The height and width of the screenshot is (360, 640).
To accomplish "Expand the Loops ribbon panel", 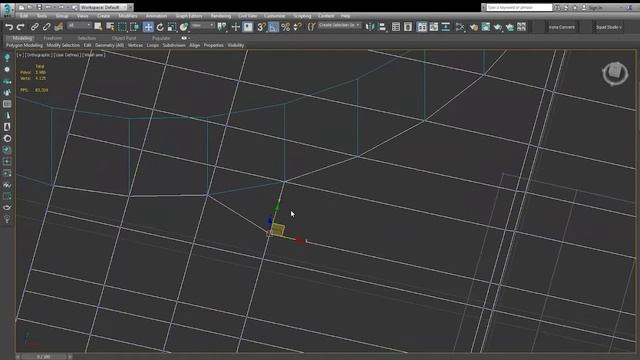I will [x=153, y=45].
